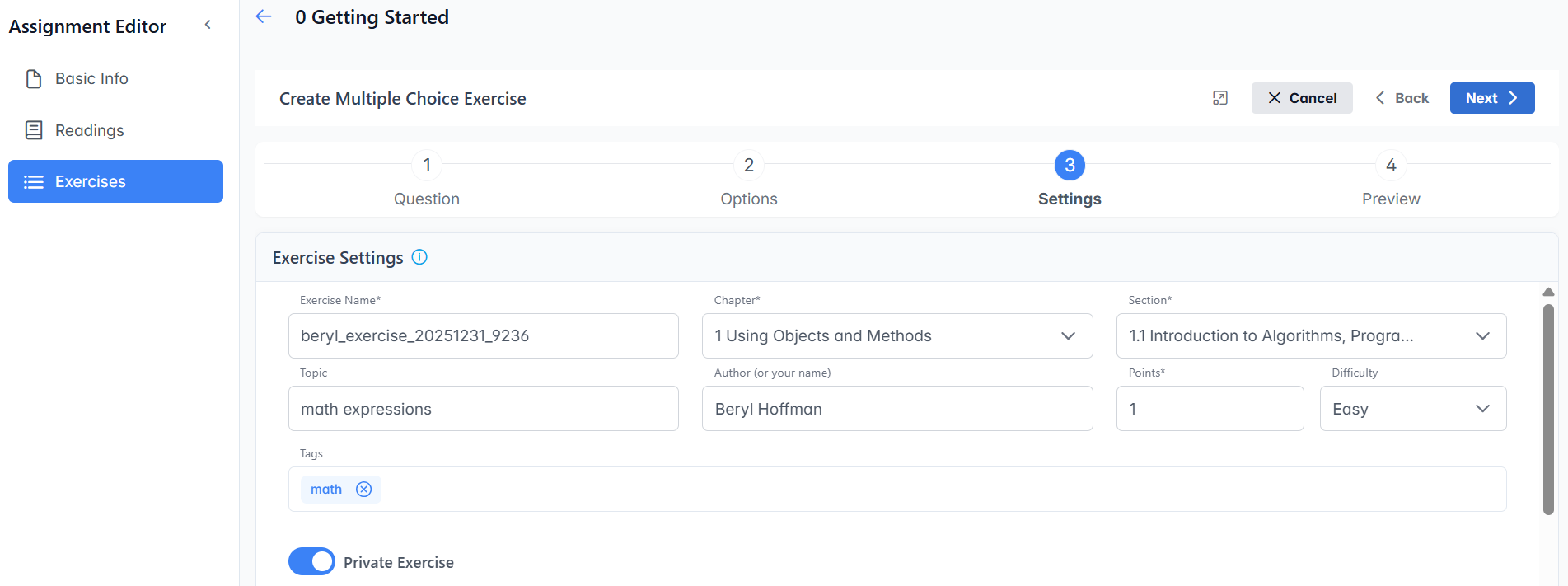The height and width of the screenshot is (586, 1568).
Task: Click the Exercise Name input field
Action: pyautogui.click(x=483, y=336)
